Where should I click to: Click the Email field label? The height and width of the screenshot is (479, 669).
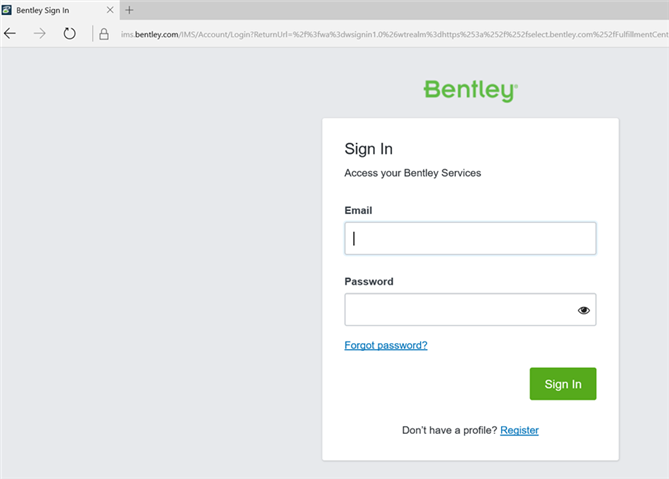tap(358, 211)
